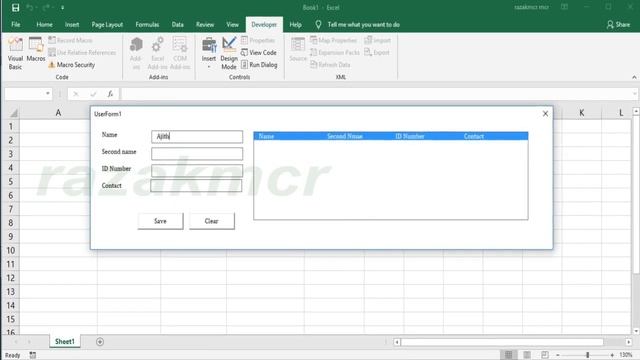Click the Redo icon in title bar
This screenshot has height=360, width=640.
(x=46, y=8)
